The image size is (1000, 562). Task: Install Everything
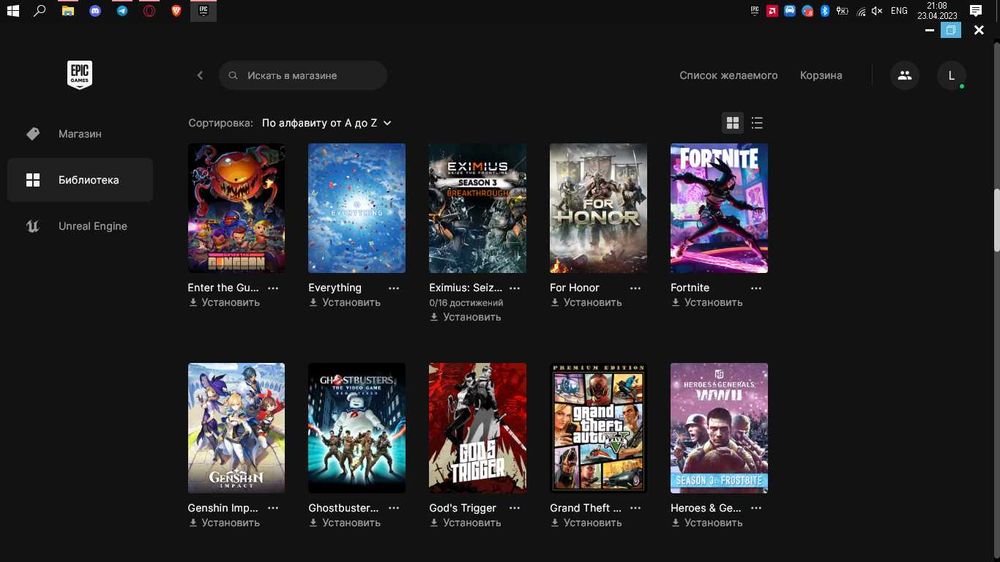coord(345,302)
